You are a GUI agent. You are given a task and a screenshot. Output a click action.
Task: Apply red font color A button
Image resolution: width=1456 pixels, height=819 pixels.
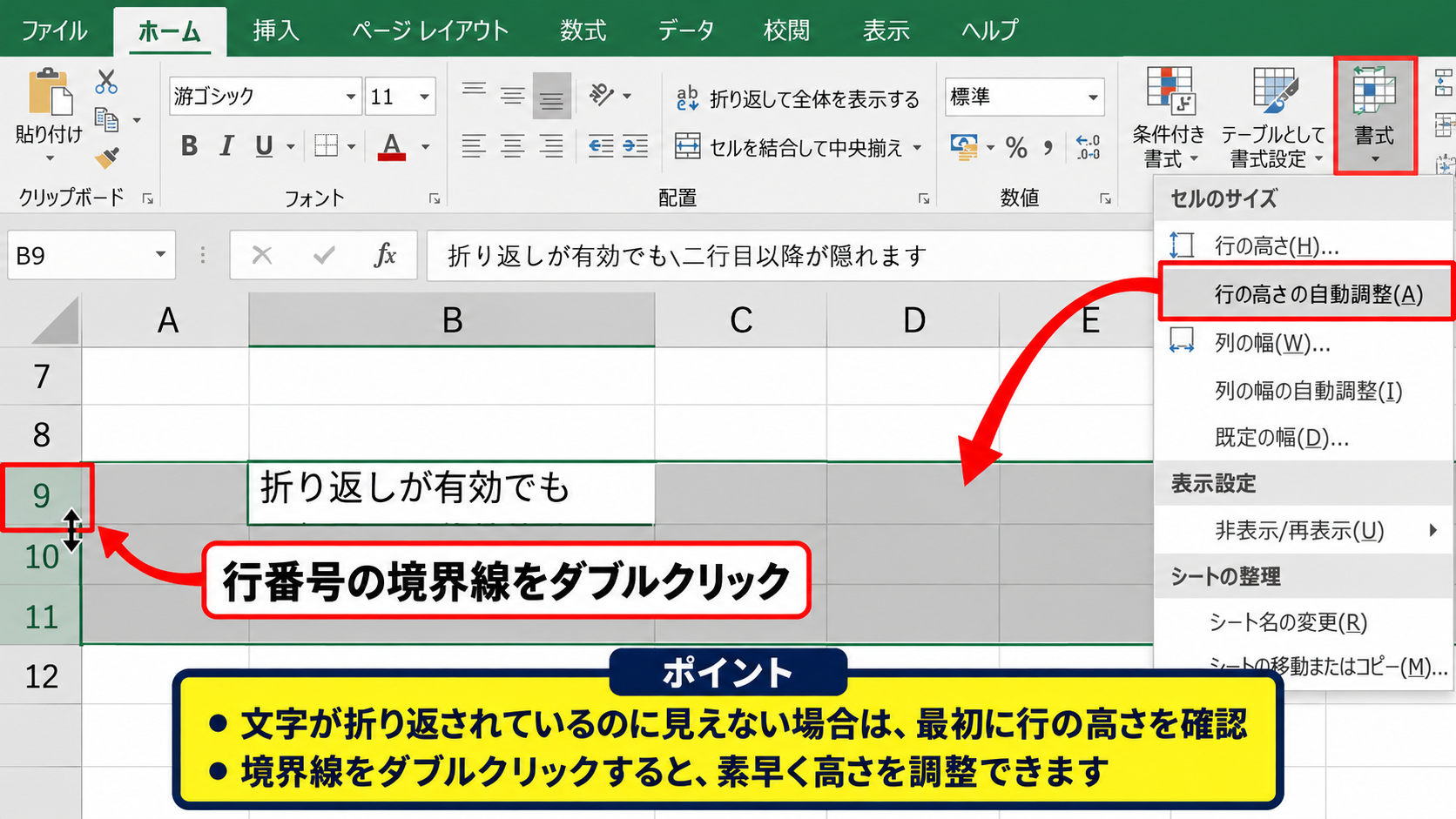click(x=392, y=146)
